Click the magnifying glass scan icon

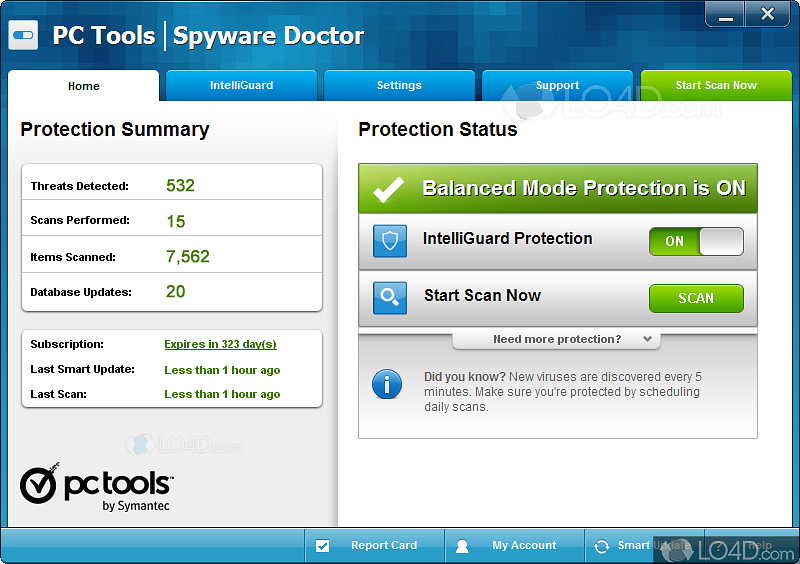click(390, 298)
